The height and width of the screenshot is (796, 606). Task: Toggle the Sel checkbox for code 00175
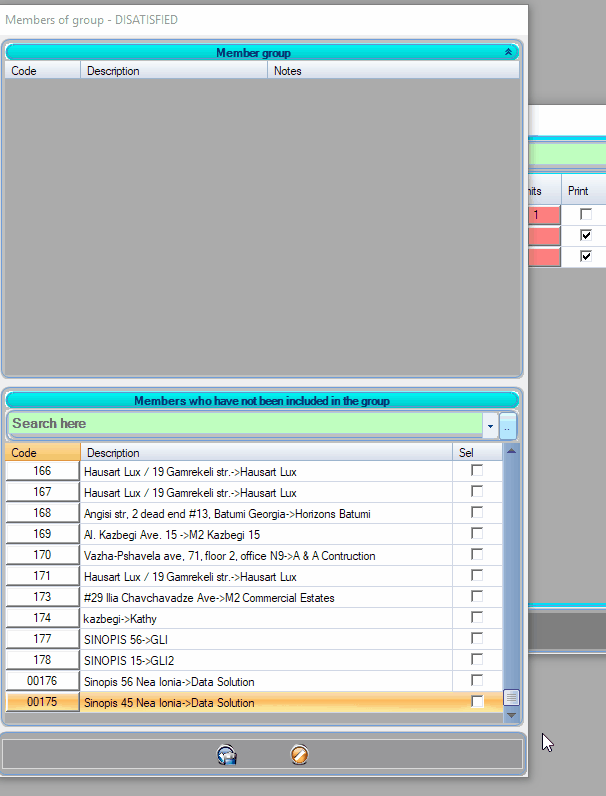477,702
